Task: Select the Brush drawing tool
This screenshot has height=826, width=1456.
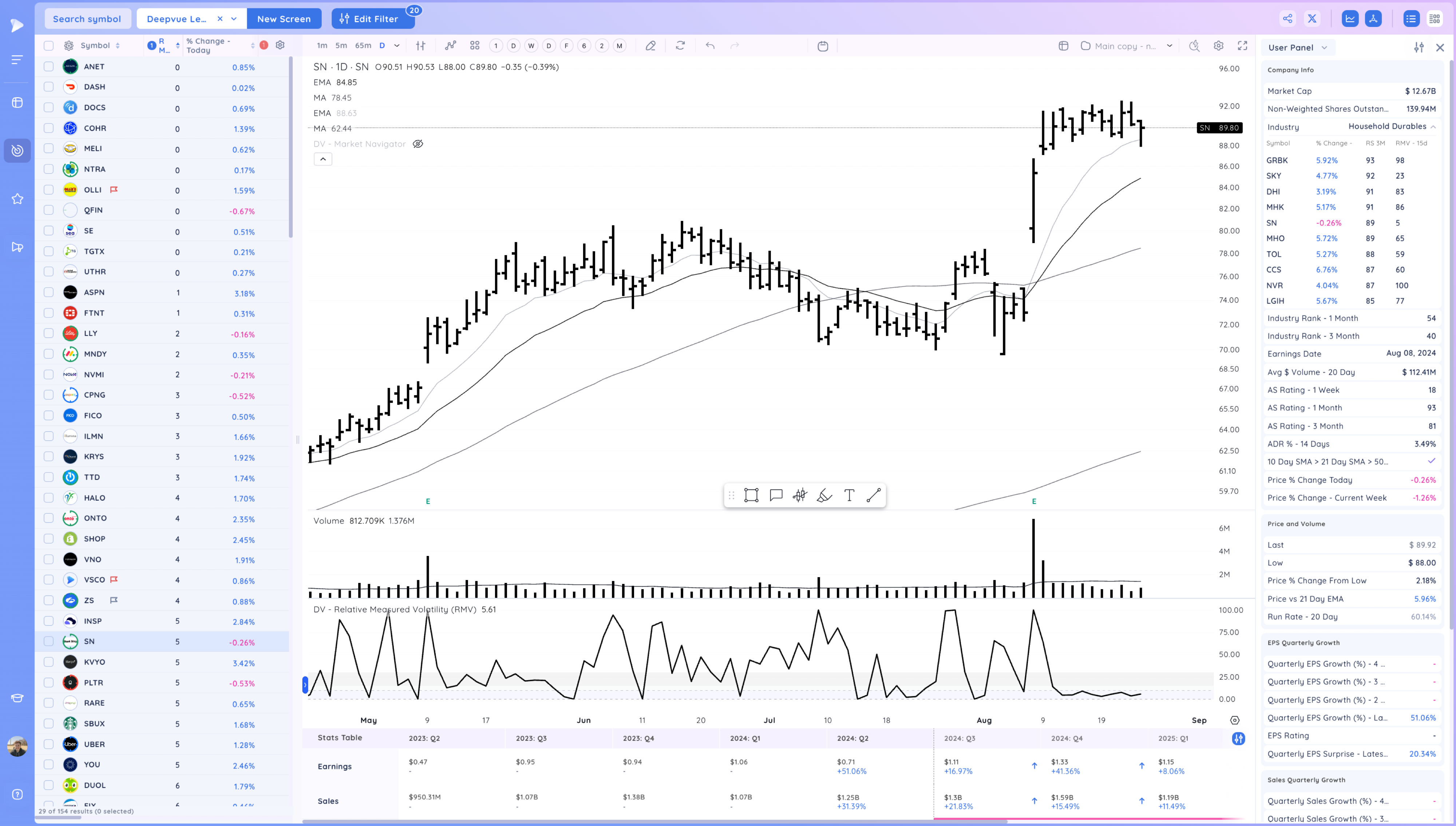Action: 824,495
